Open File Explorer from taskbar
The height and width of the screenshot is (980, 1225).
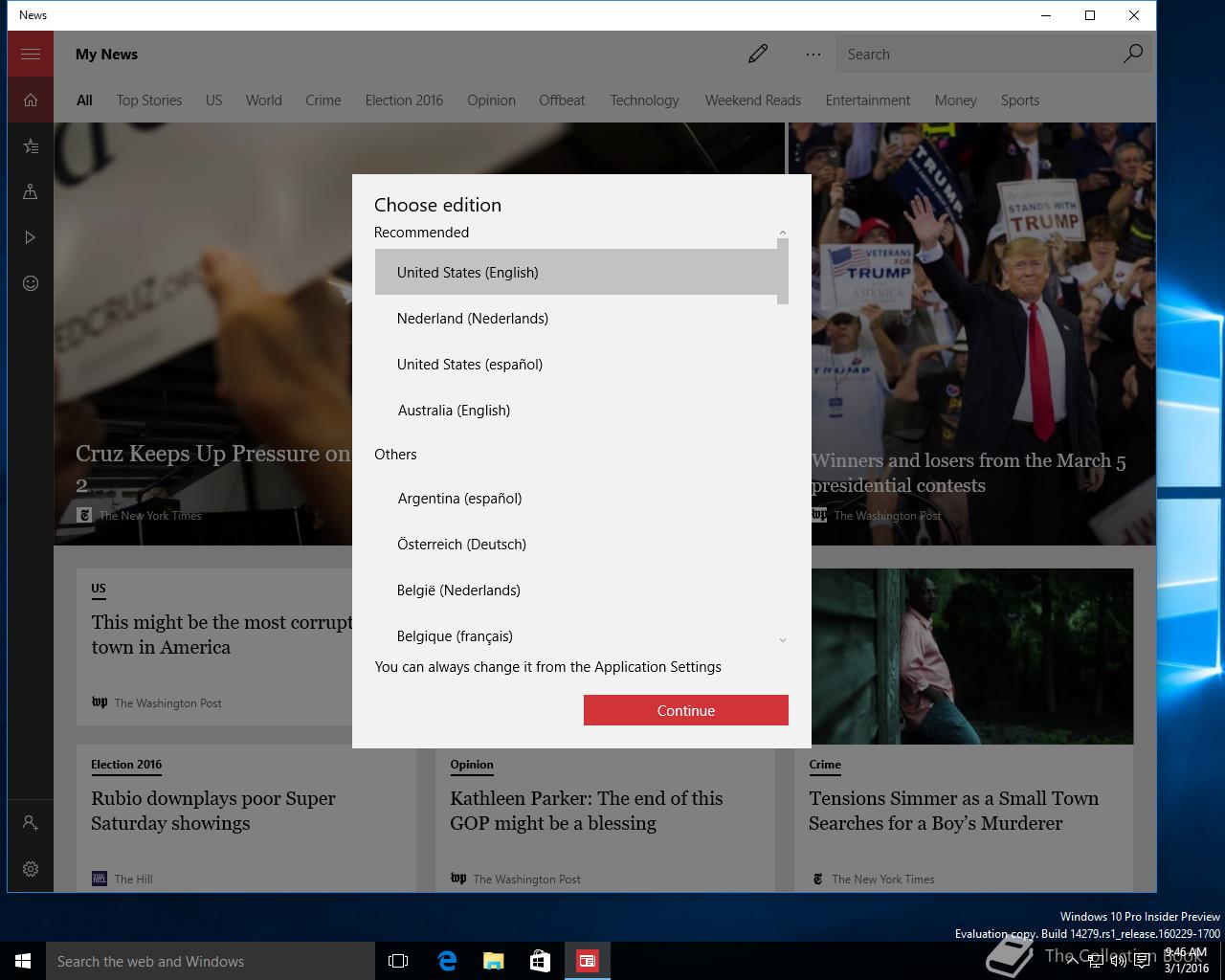[x=493, y=961]
